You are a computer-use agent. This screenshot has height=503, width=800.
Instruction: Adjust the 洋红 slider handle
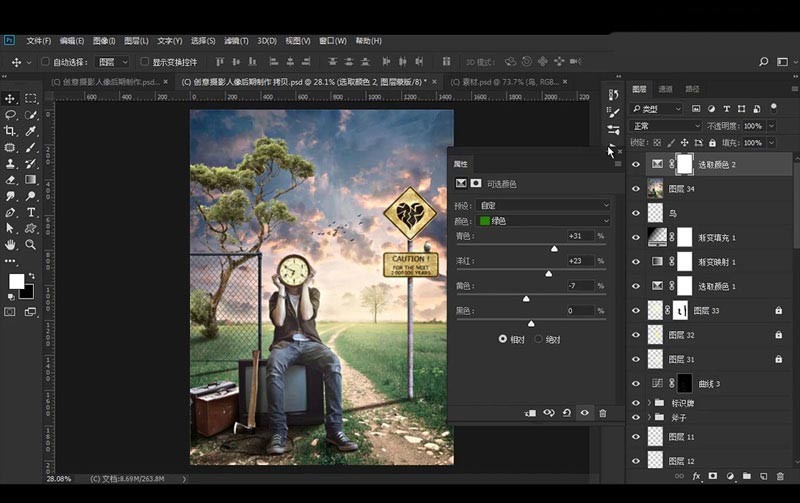click(548, 273)
